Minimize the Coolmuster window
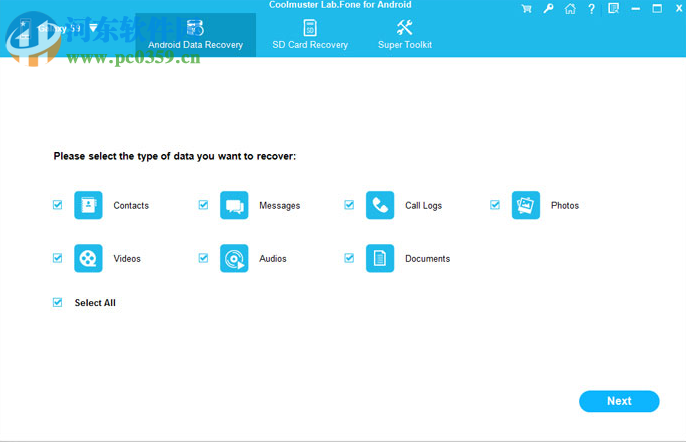The image size is (686, 442). (x=636, y=9)
